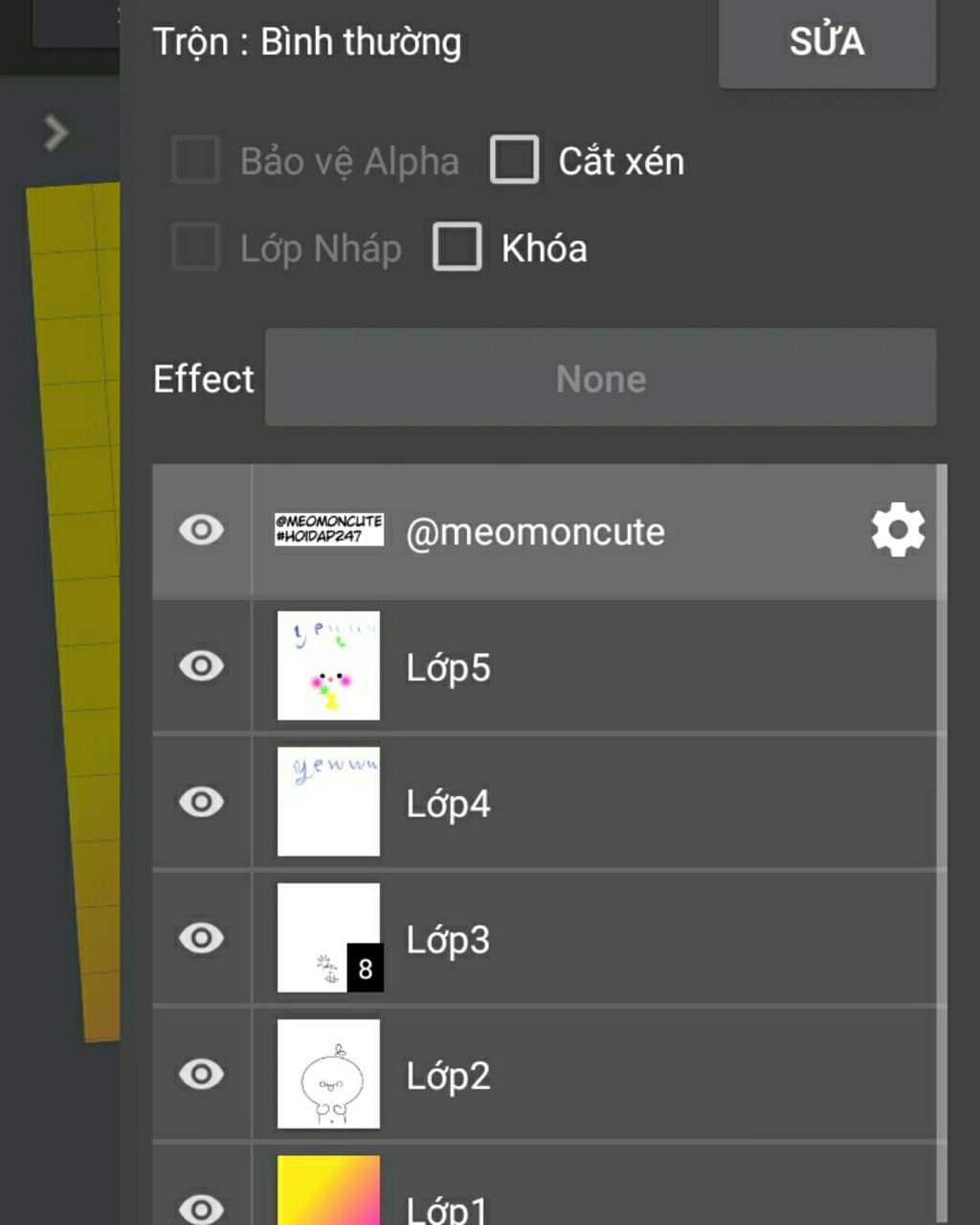Toggle the Lớp Nháp checkbox
Image resolution: width=980 pixels, height=1225 pixels.
(195, 247)
